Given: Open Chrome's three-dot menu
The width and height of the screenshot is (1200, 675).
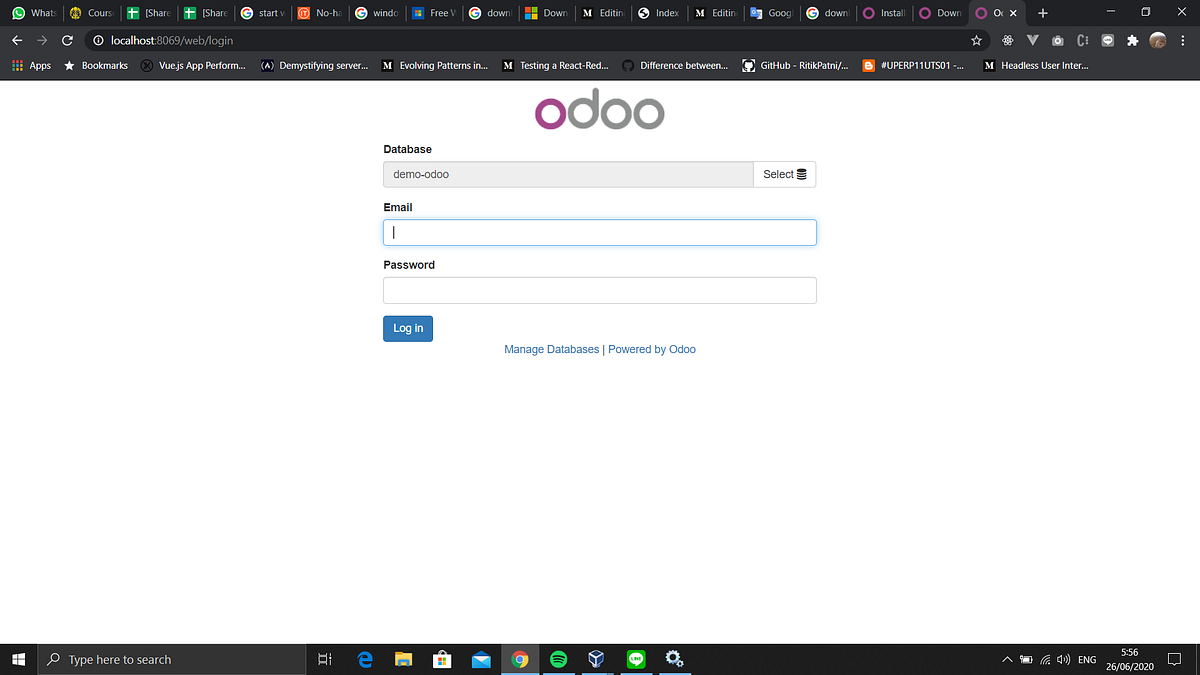Looking at the screenshot, I should 1182,41.
